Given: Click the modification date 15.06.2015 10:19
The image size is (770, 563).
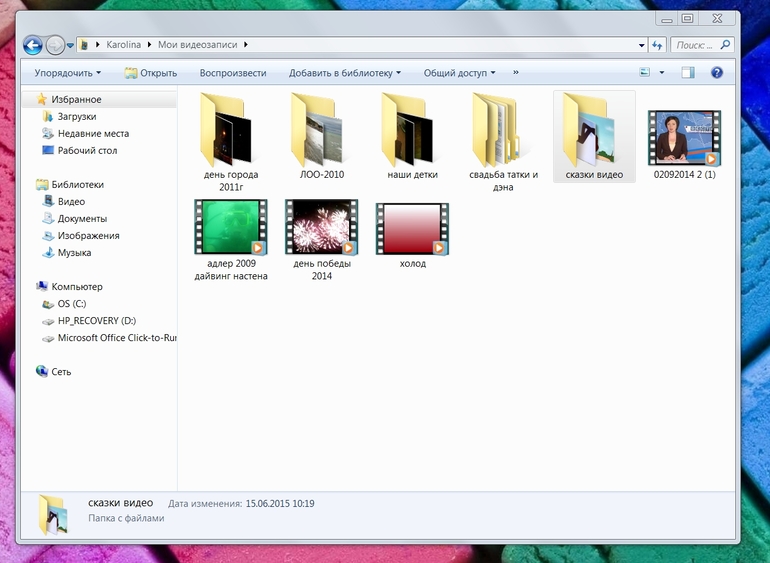Looking at the screenshot, I should pos(280,504).
